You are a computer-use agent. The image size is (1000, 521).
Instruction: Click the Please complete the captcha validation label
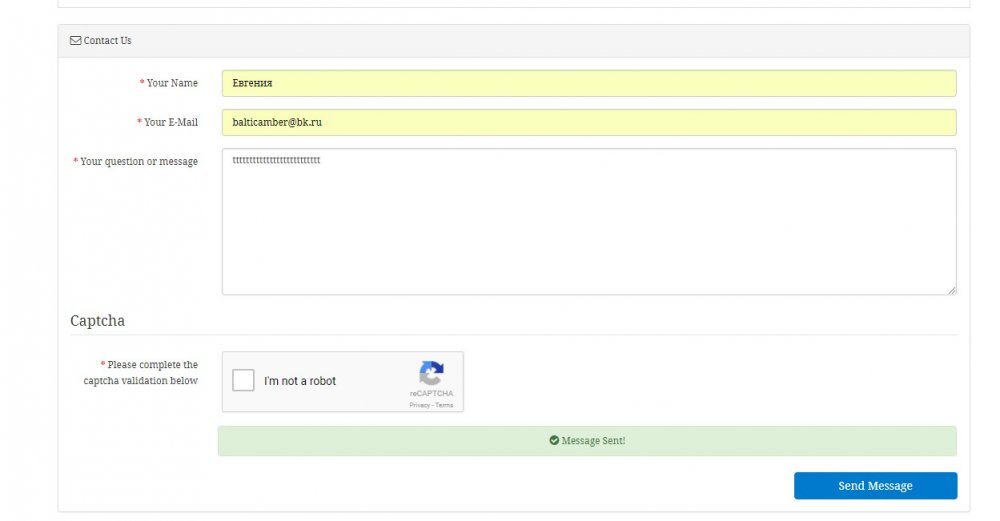point(141,372)
